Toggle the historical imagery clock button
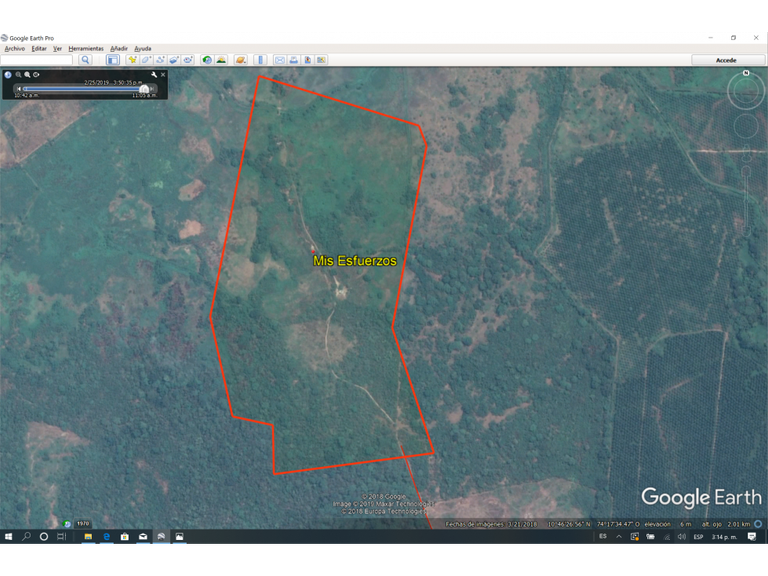 (x=207, y=60)
